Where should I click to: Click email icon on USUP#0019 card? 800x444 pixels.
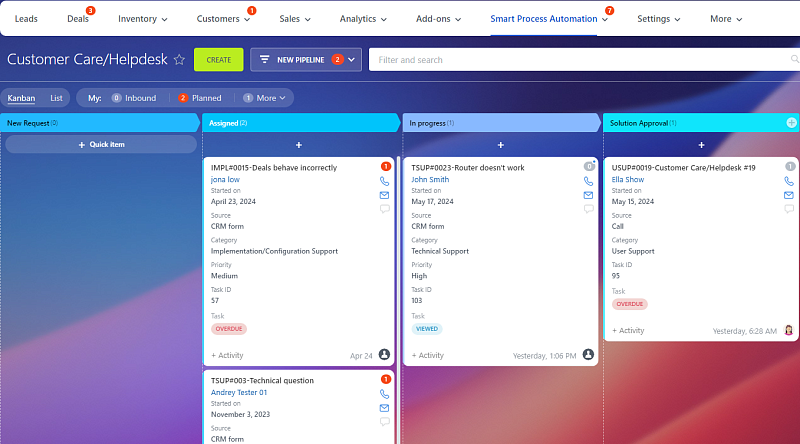(x=789, y=195)
